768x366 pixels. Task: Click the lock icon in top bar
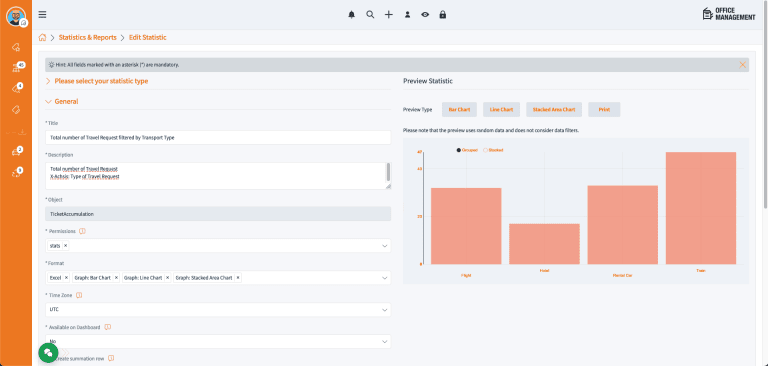(443, 15)
